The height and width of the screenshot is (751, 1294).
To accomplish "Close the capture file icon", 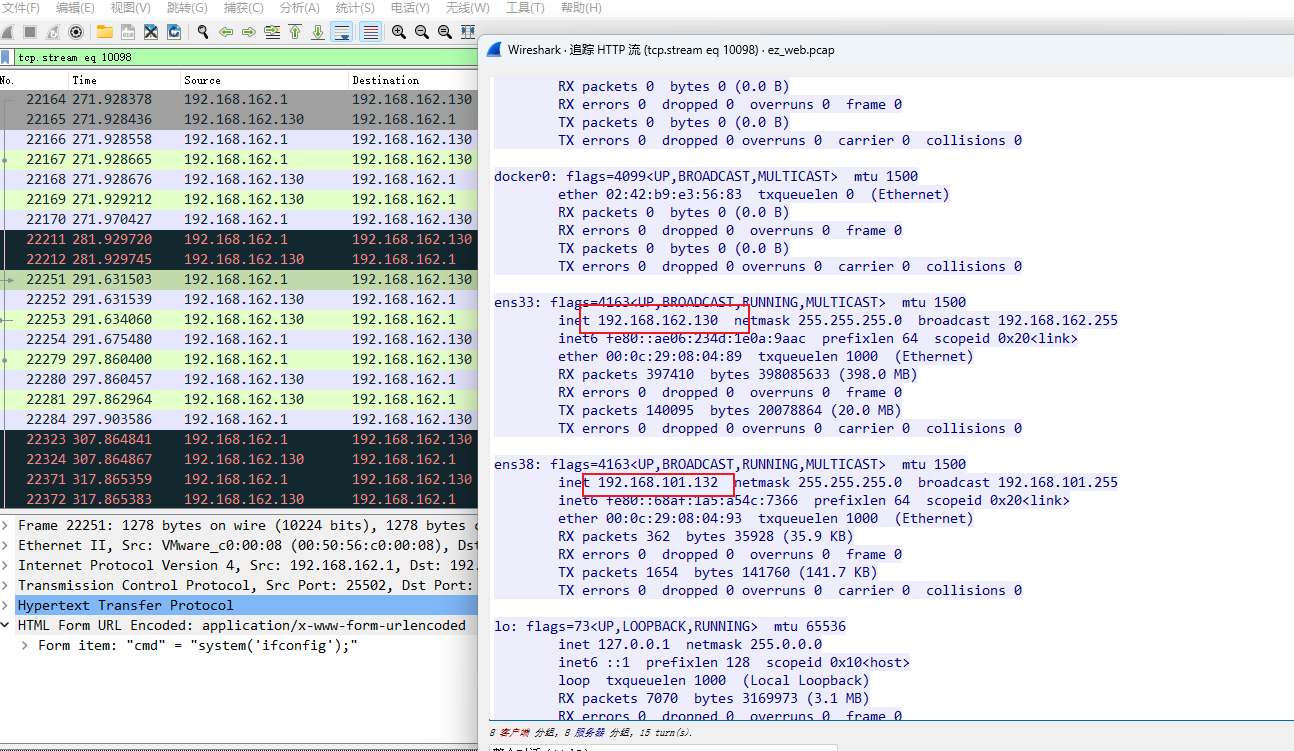I will (x=151, y=32).
